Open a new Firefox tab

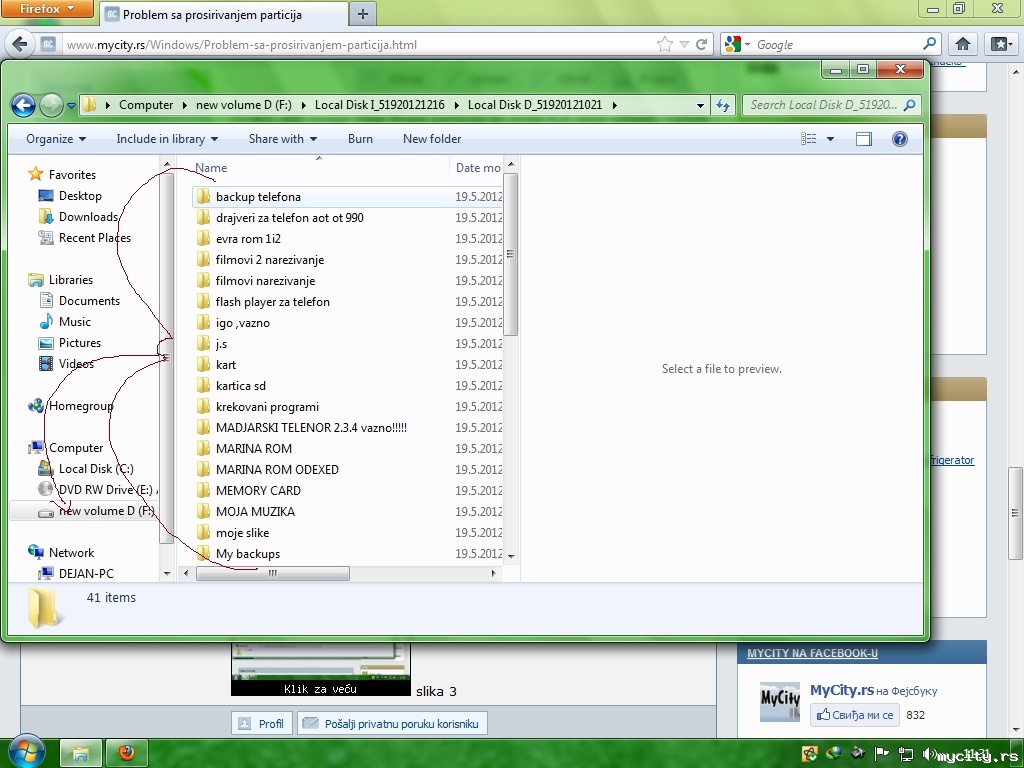(x=363, y=14)
